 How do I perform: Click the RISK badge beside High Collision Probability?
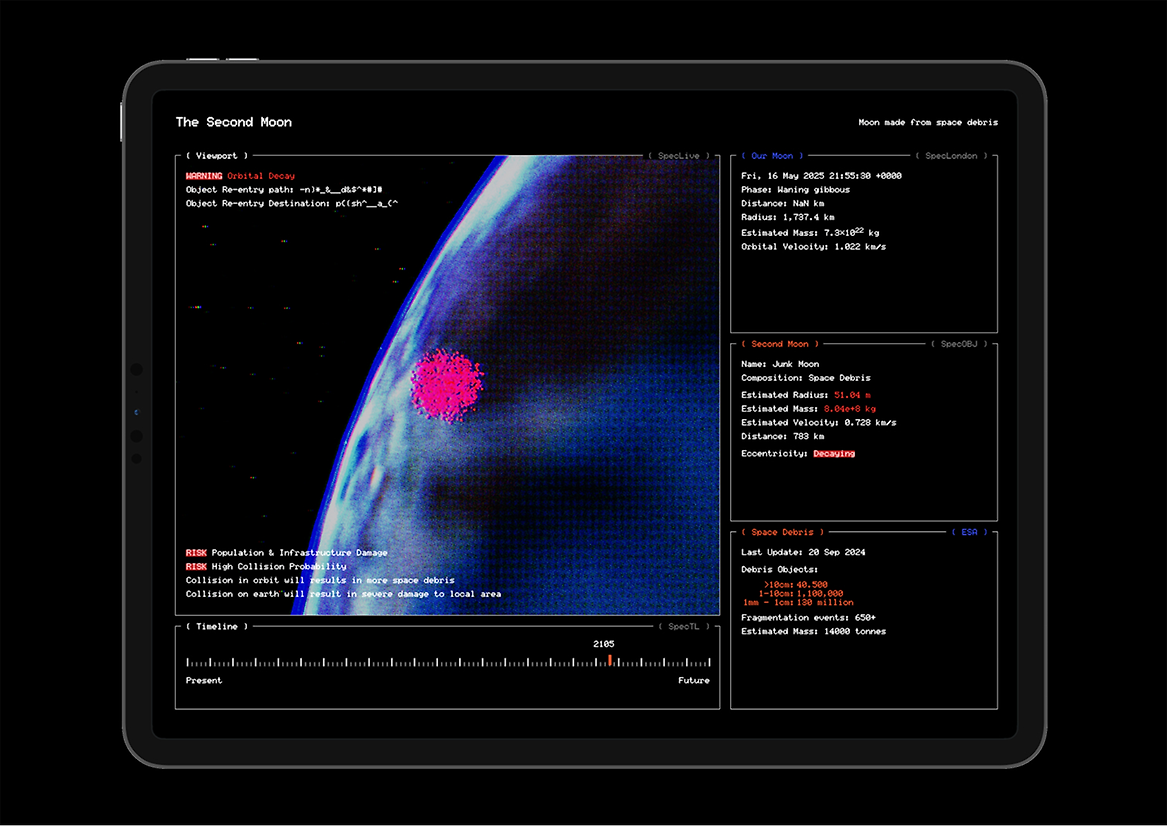(196, 567)
